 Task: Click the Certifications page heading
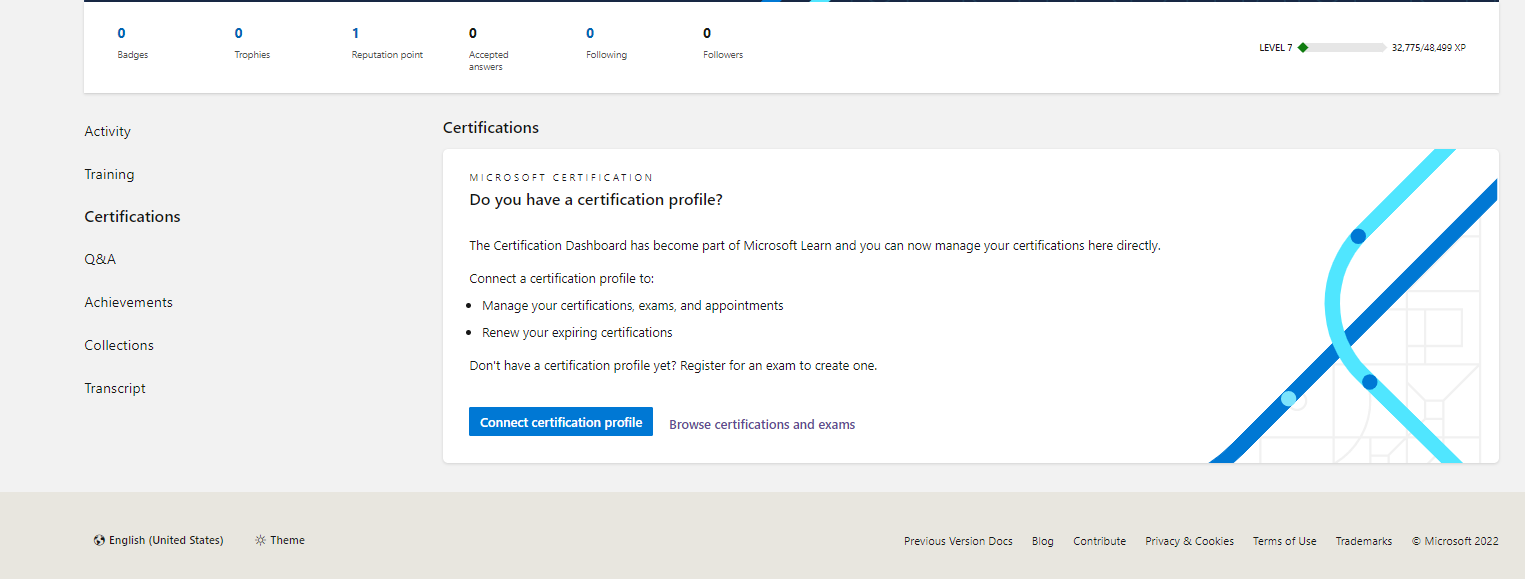491,127
